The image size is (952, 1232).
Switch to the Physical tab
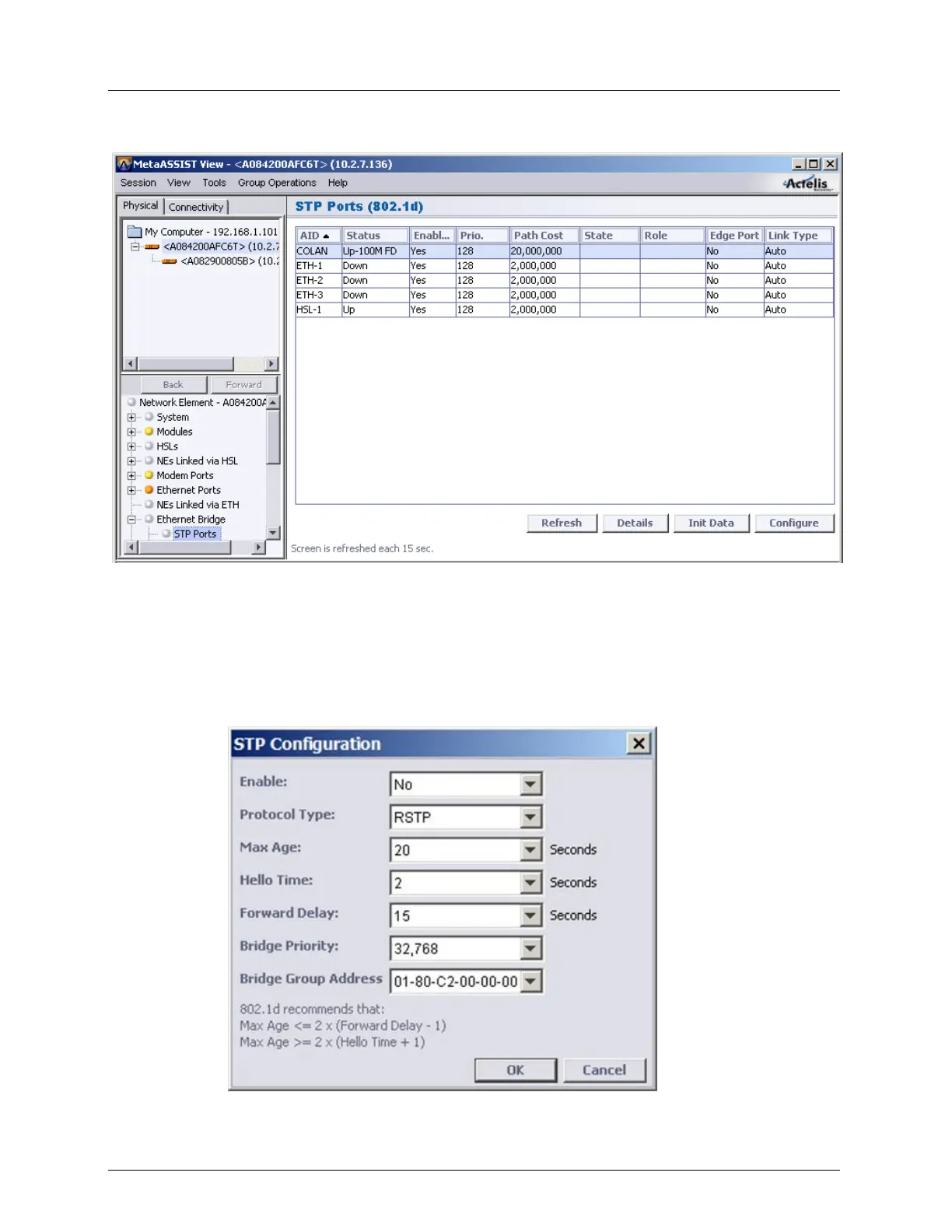[140, 205]
